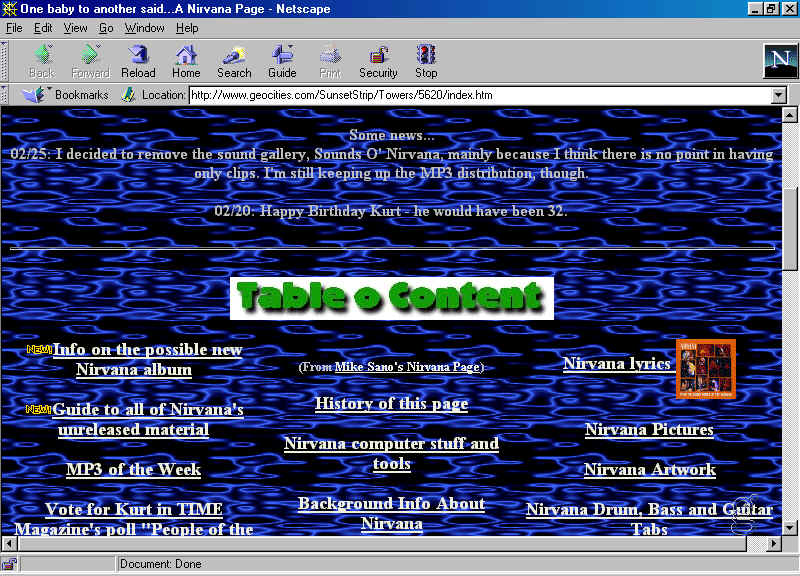Open the View menu

coord(76,28)
